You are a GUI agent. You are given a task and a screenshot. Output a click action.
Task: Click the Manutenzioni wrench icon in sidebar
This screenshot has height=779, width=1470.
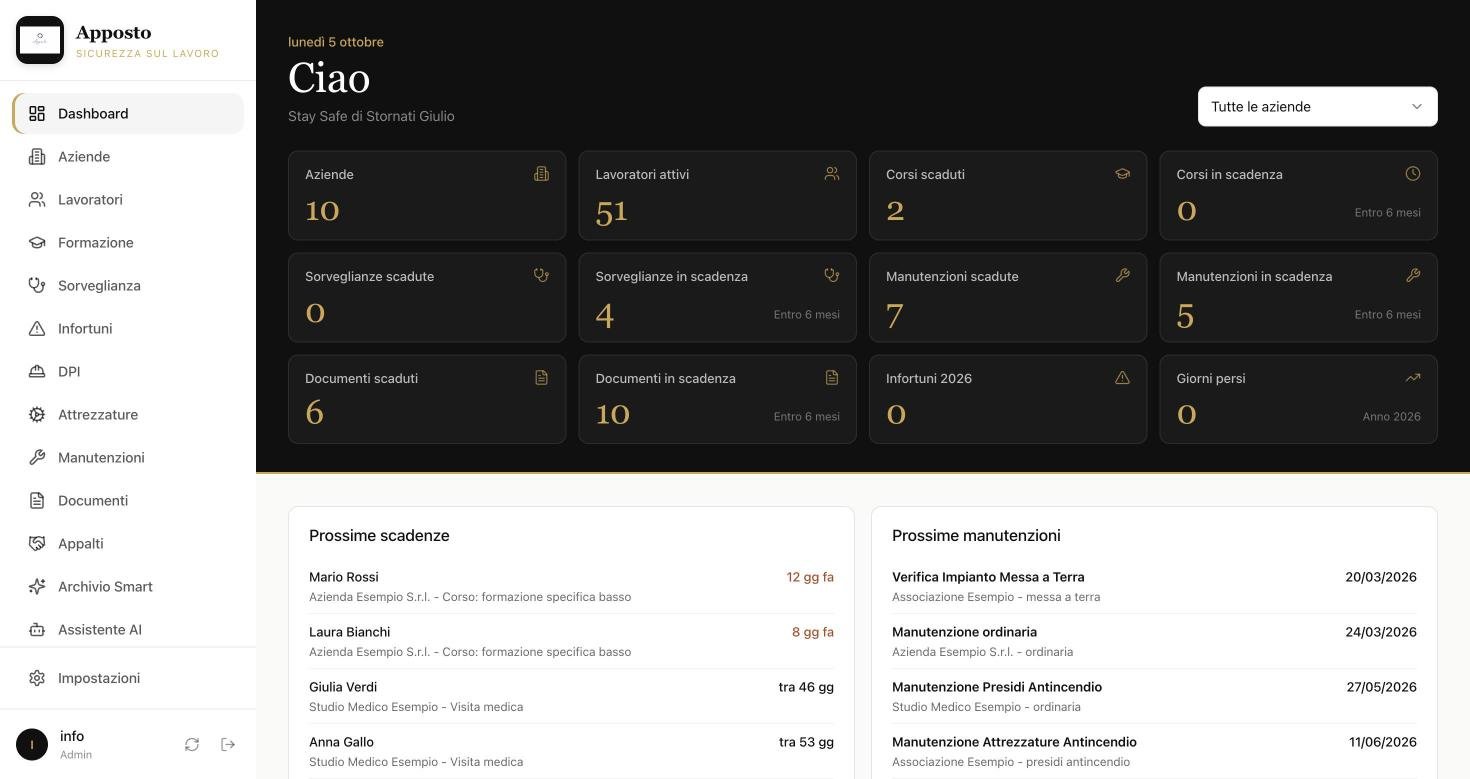[x=37, y=458]
